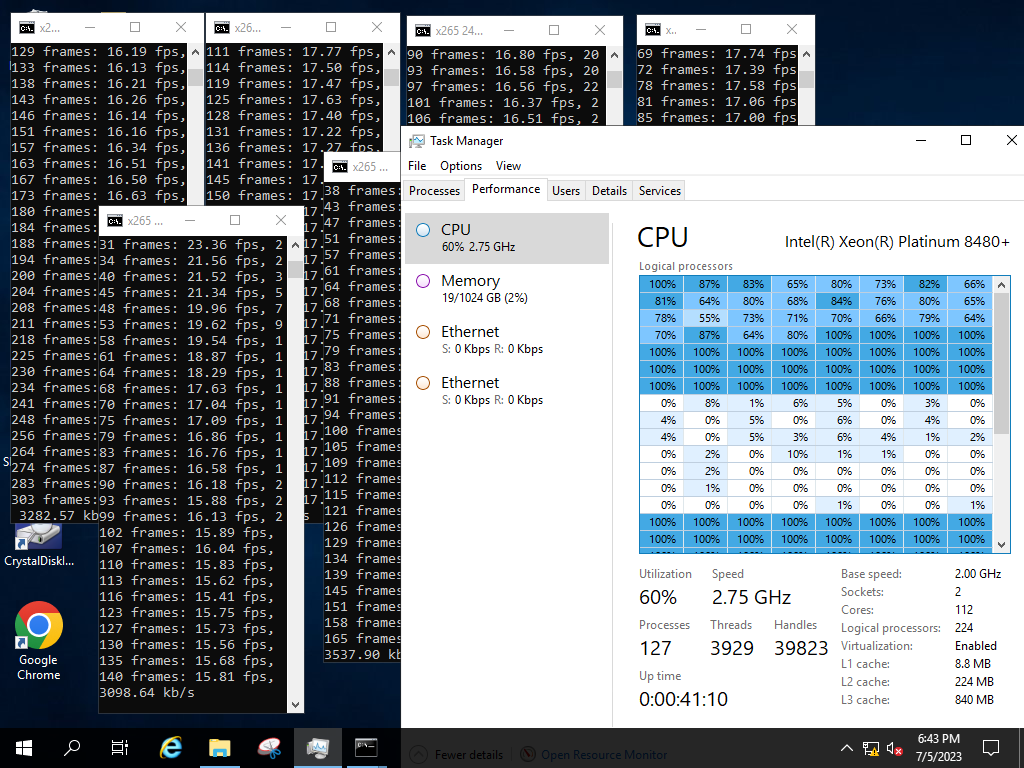
Task: Click the network status tray icon
Action: [x=871, y=748]
